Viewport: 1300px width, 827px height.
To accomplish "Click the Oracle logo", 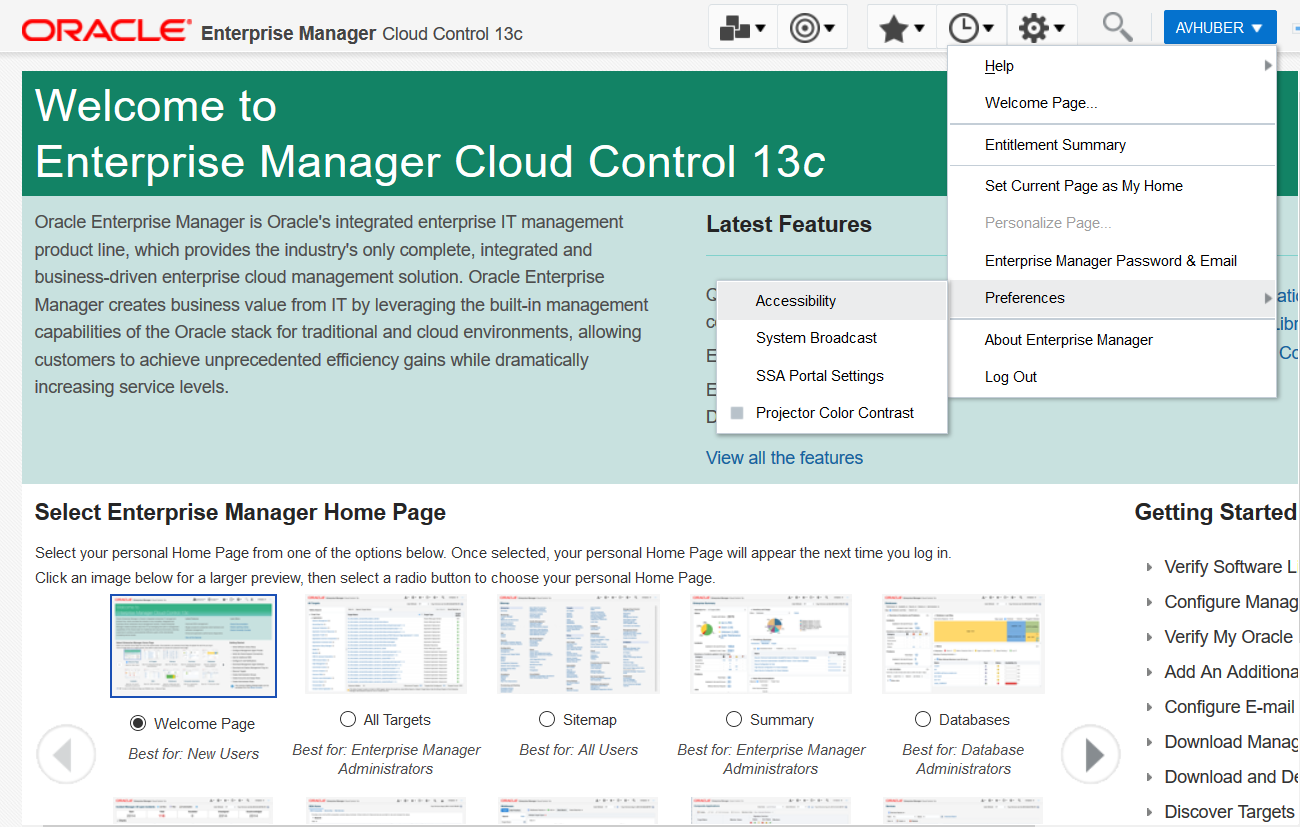I will [x=106, y=31].
